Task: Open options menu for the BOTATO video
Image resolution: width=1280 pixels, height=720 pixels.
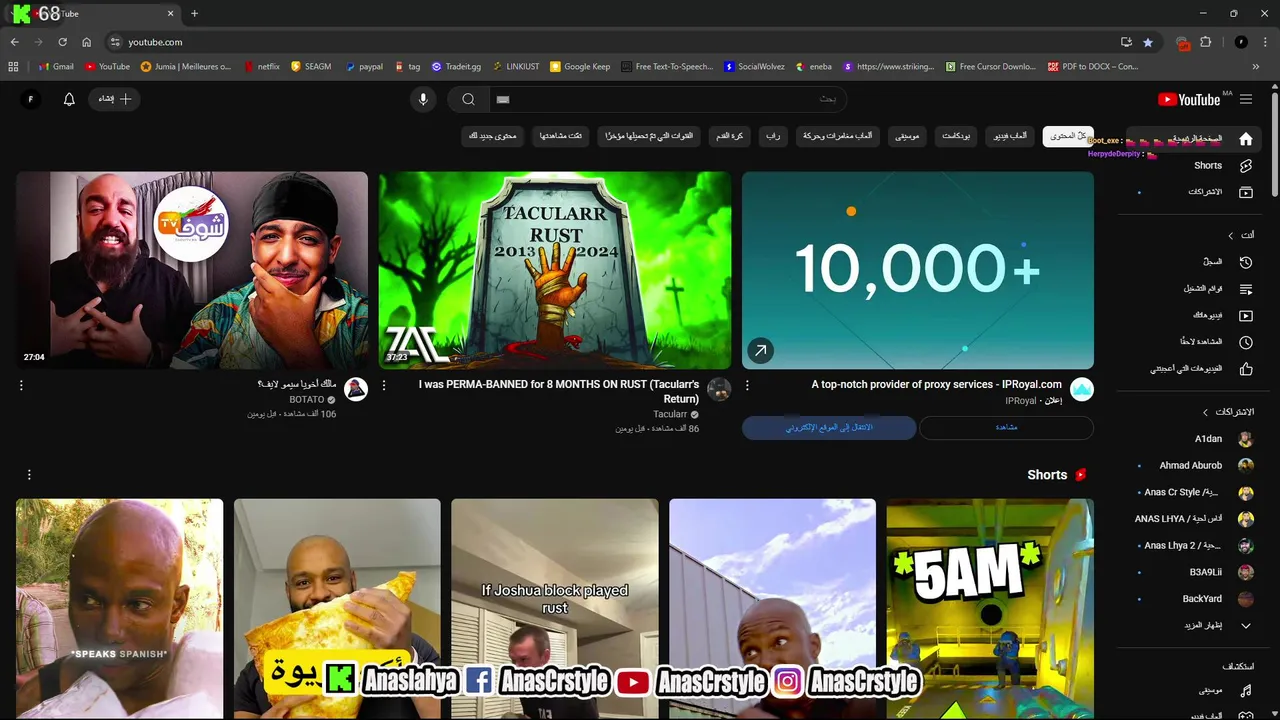Action: (x=21, y=385)
